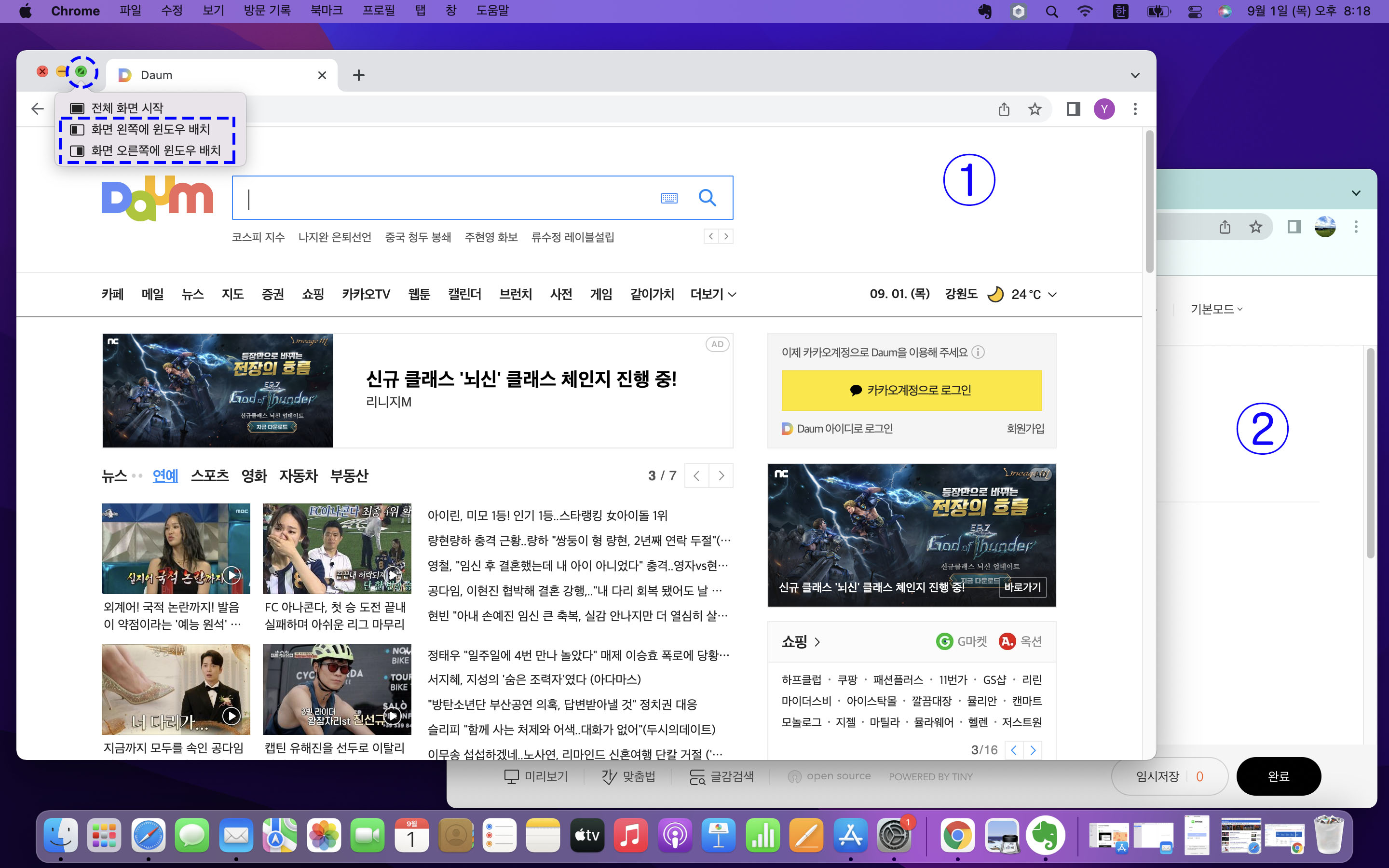Click the back arrow in Chrome toolbar
Viewport: 1389px width, 868px height.
[37, 108]
